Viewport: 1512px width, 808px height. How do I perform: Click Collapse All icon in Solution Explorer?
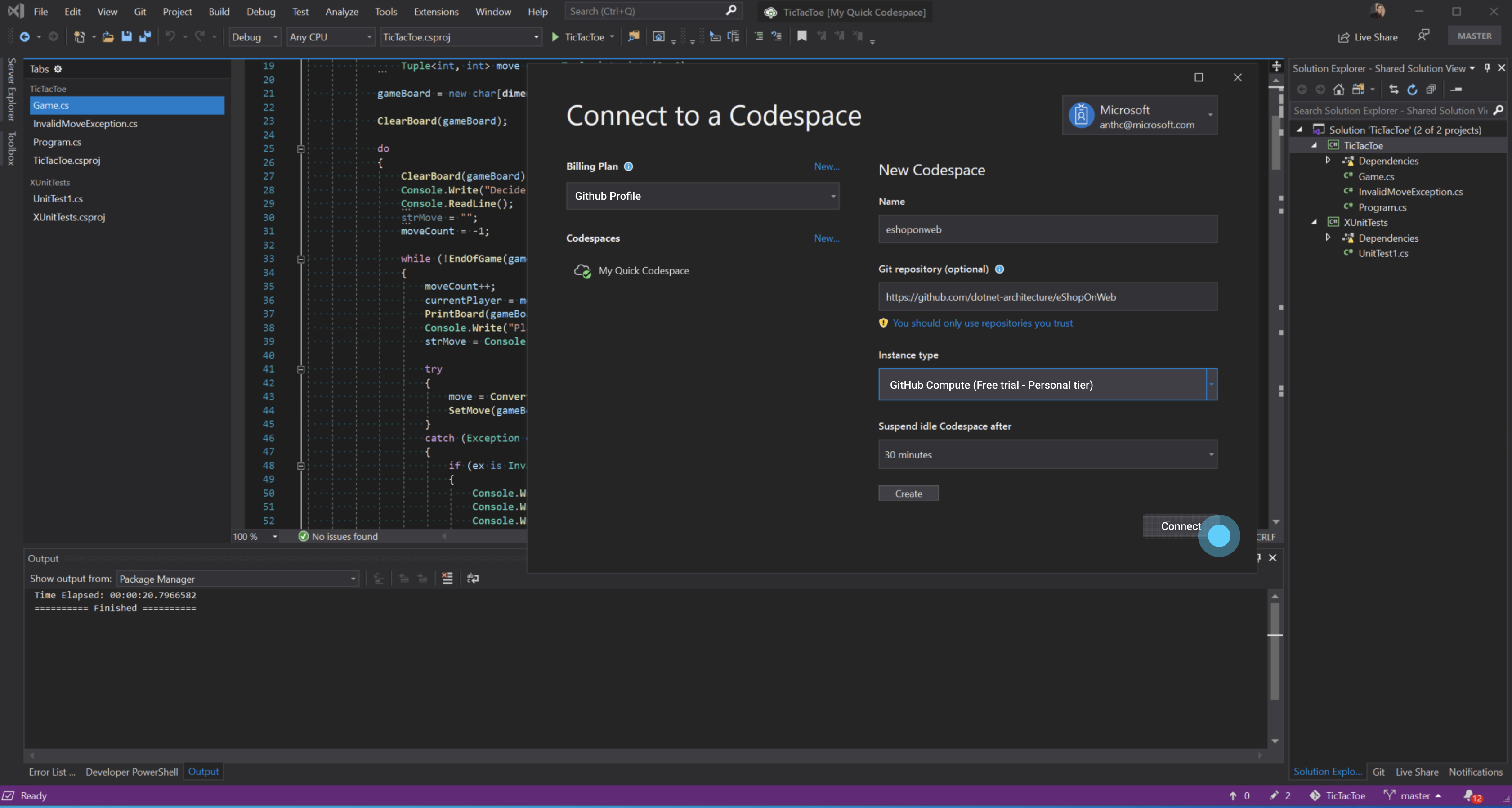pyautogui.click(x=1431, y=89)
